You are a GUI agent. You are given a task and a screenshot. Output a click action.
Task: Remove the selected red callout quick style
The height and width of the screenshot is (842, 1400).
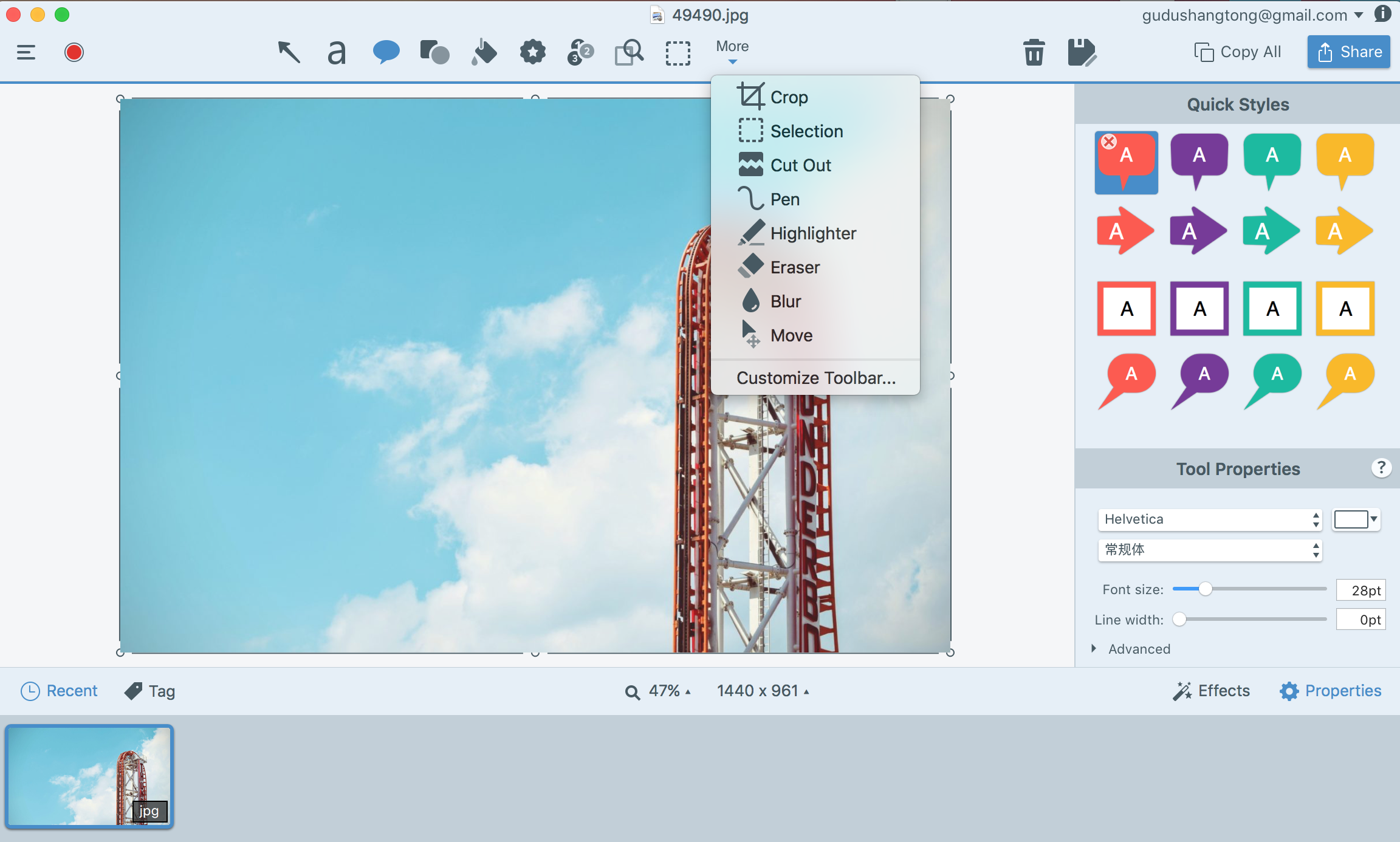1109,142
